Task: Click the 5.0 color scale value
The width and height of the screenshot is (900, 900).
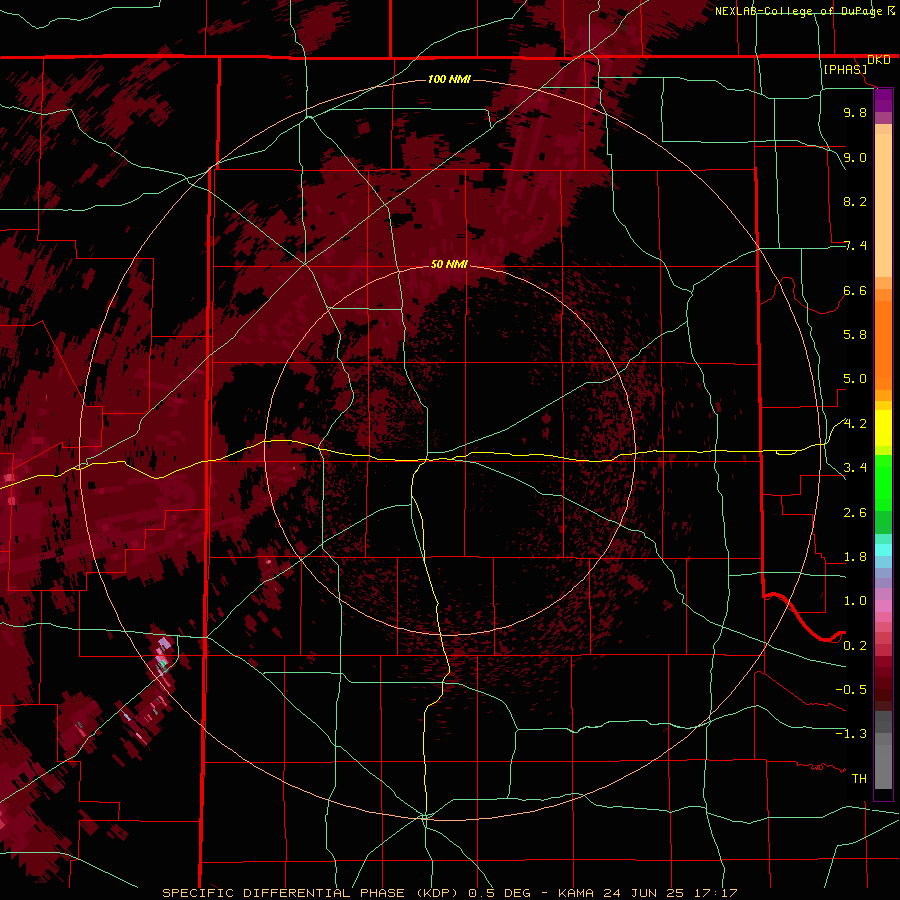Action: click(x=855, y=379)
